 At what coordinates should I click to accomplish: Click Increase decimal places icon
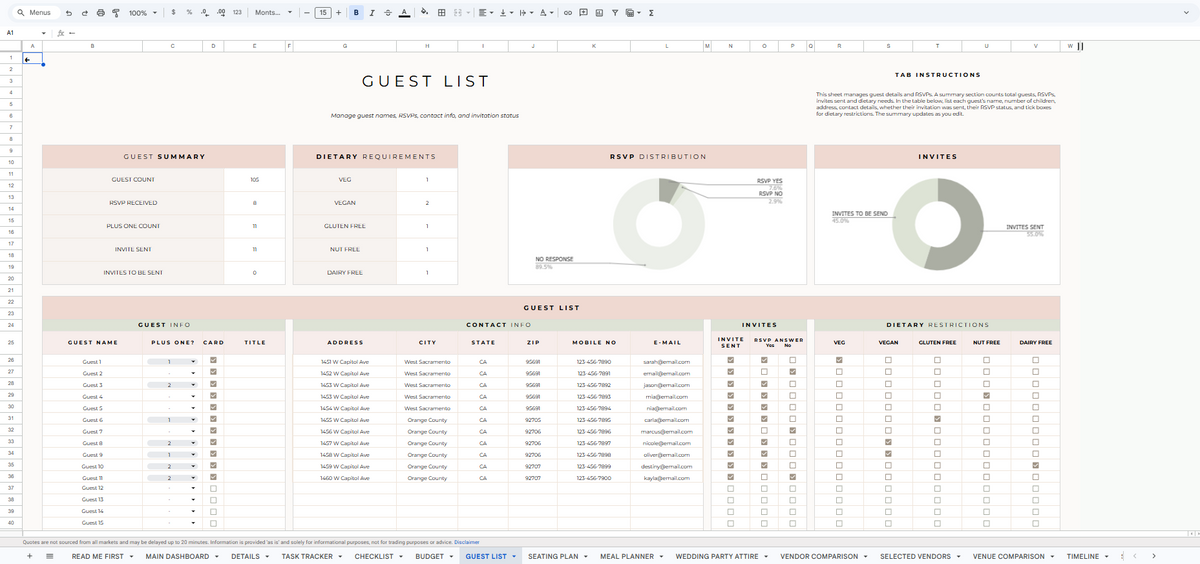point(220,12)
